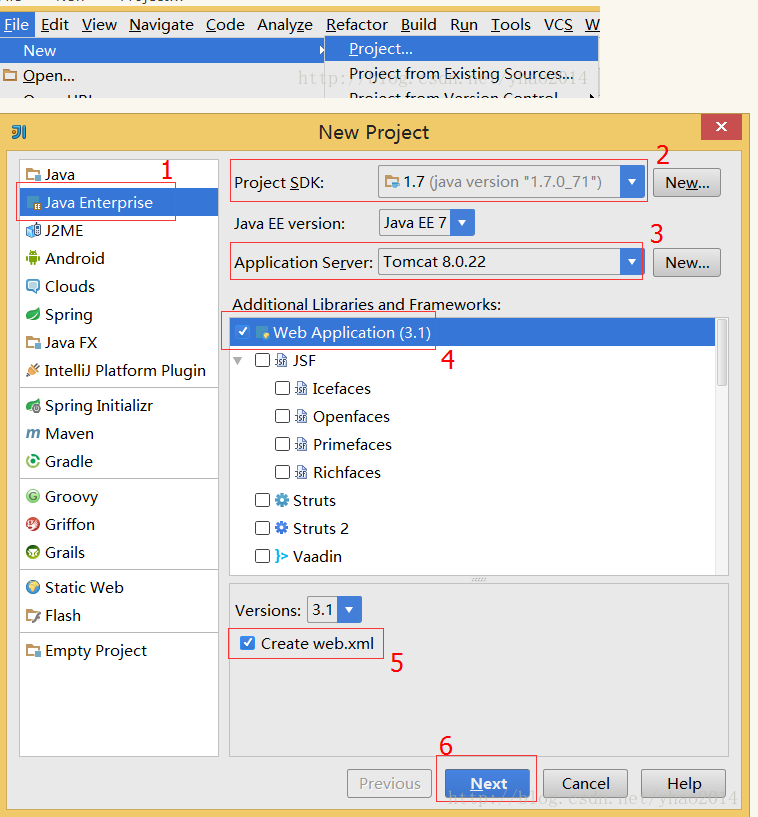Click the Primefaces JSF icon
This screenshot has height=817, width=758.
point(301,444)
